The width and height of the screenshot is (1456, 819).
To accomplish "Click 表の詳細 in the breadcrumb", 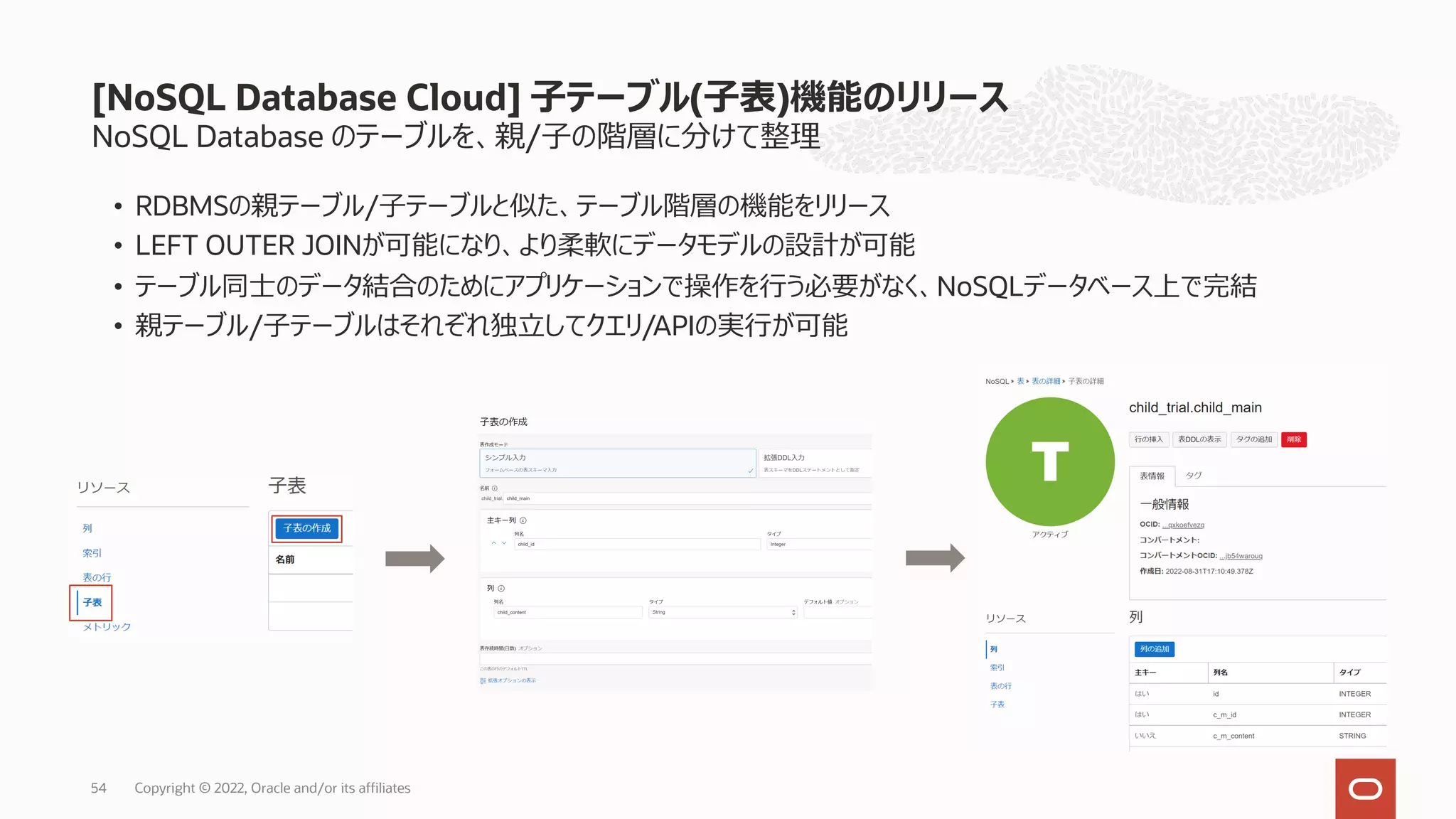I will pyautogui.click(x=1046, y=382).
